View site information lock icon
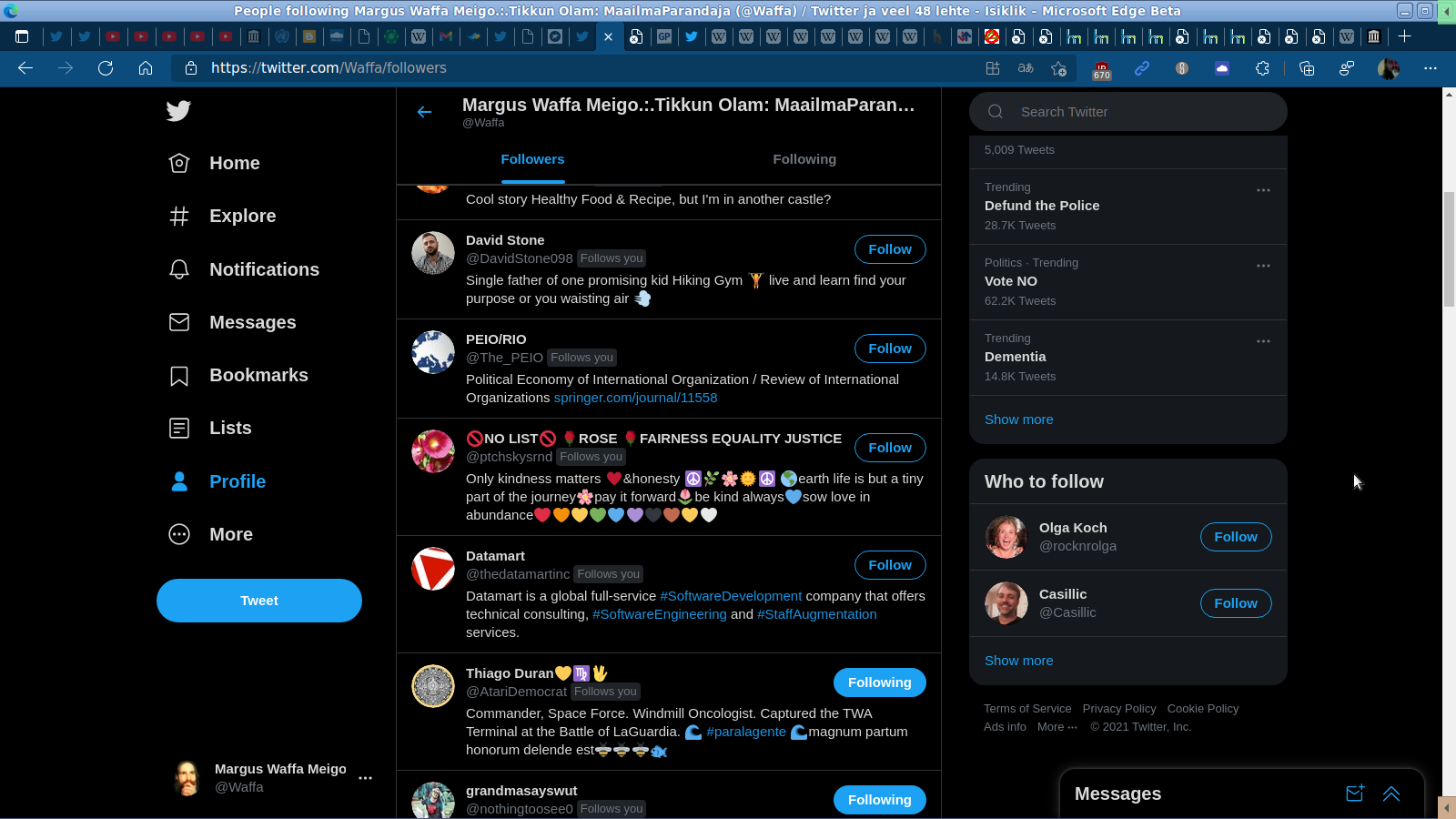The width and height of the screenshot is (1456, 819). (x=191, y=68)
